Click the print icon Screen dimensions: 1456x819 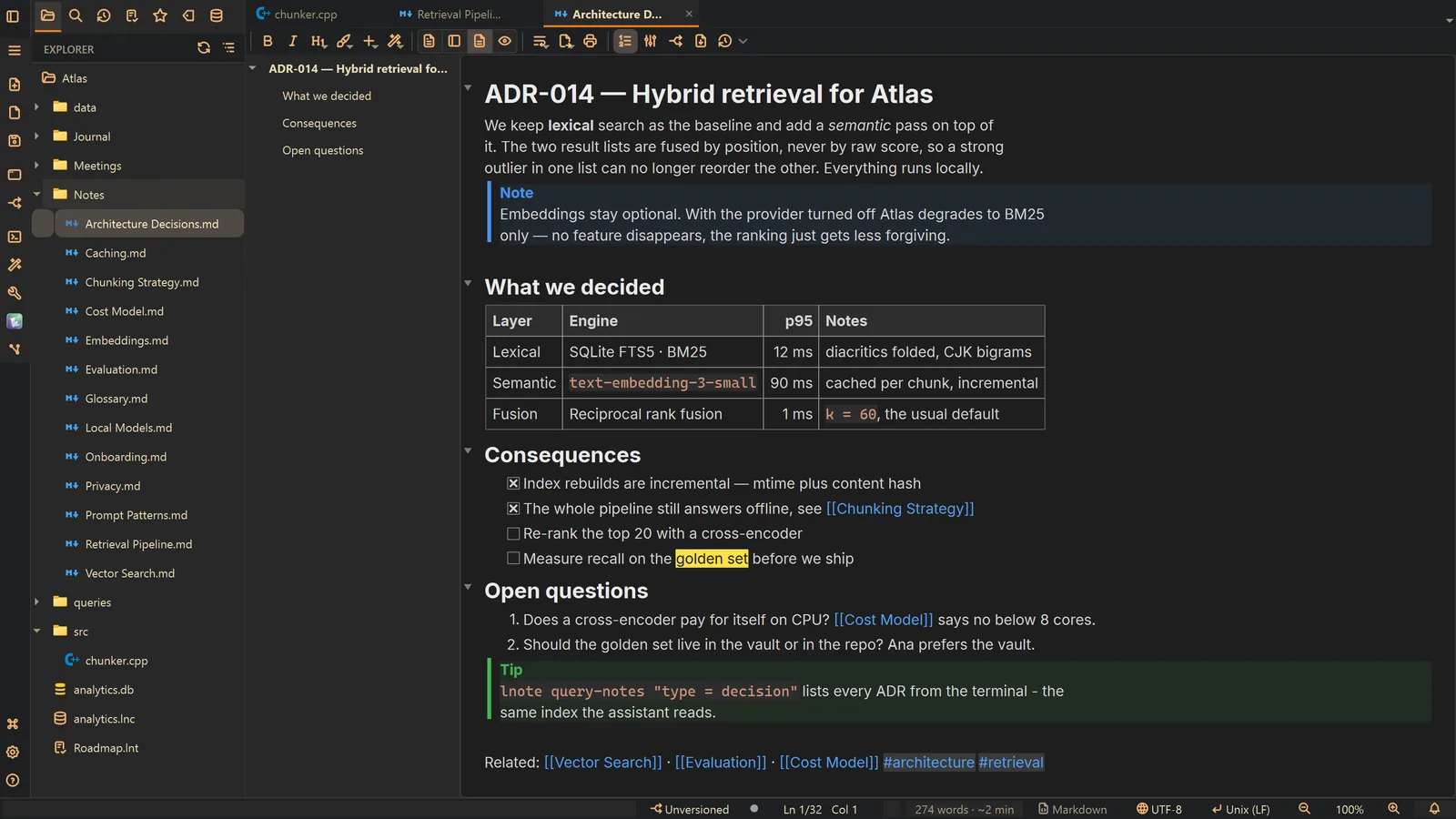[591, 41]
